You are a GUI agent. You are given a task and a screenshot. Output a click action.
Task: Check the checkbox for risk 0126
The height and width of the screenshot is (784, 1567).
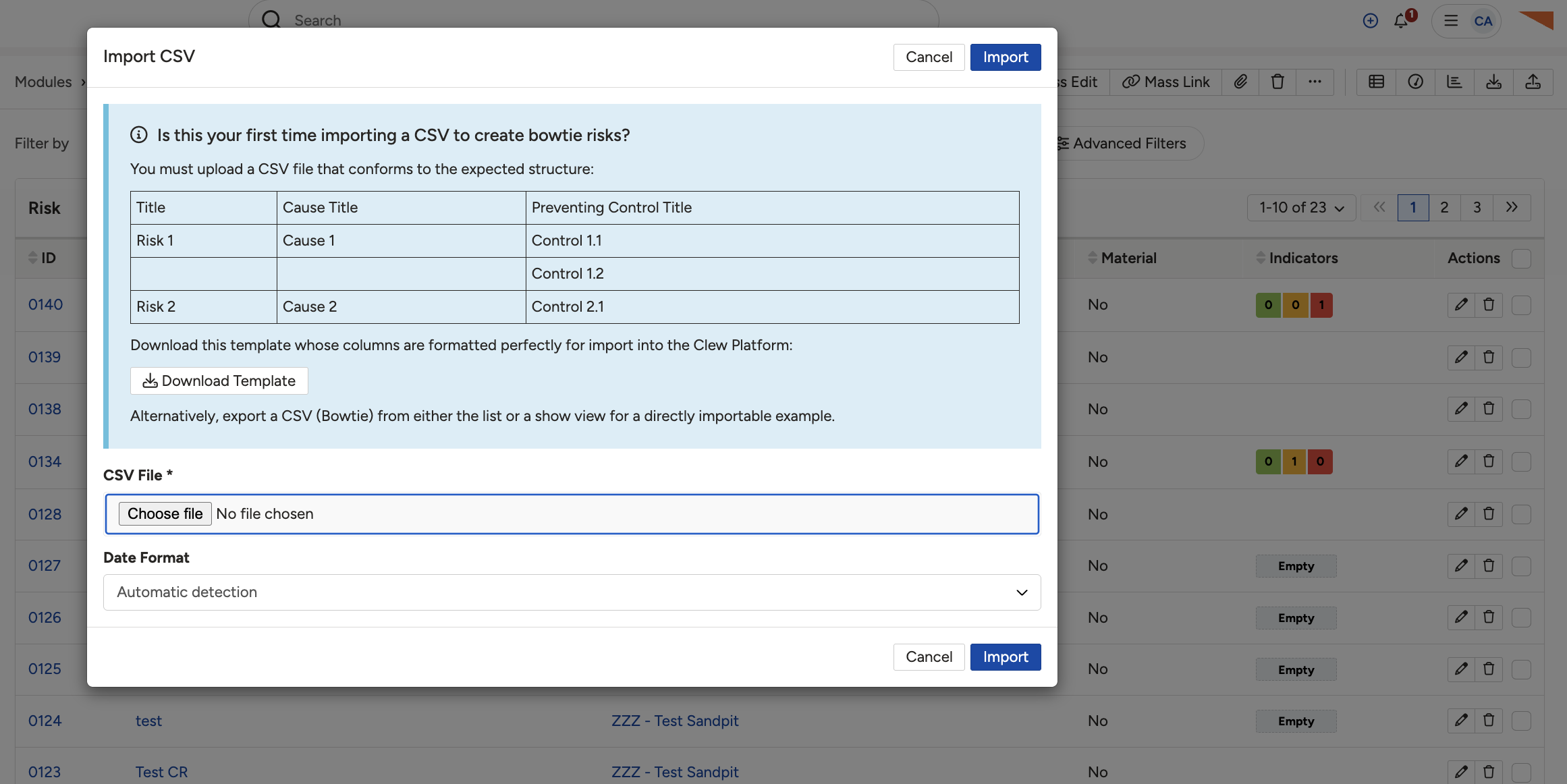pos(1521,617)
